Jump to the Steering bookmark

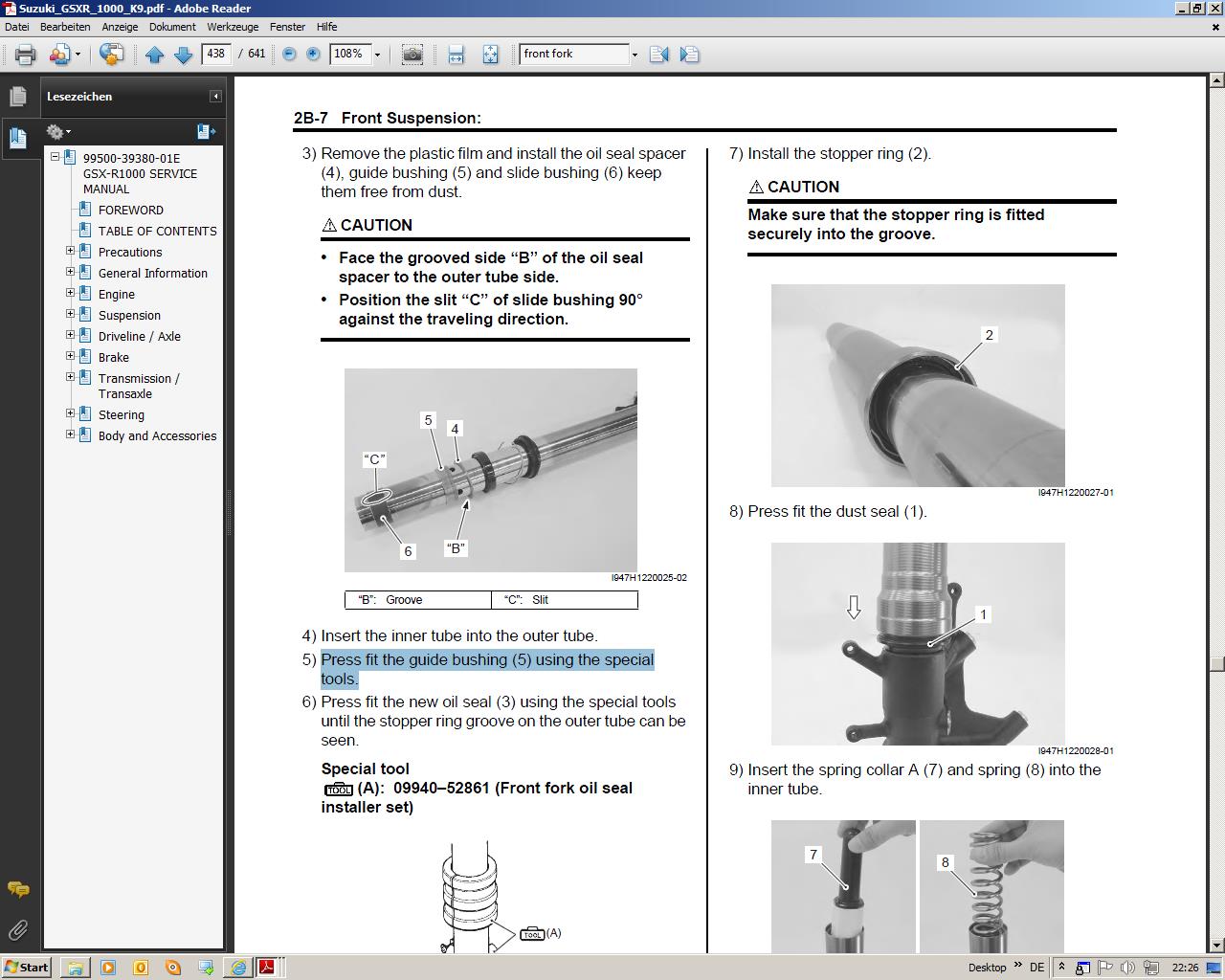121,414
